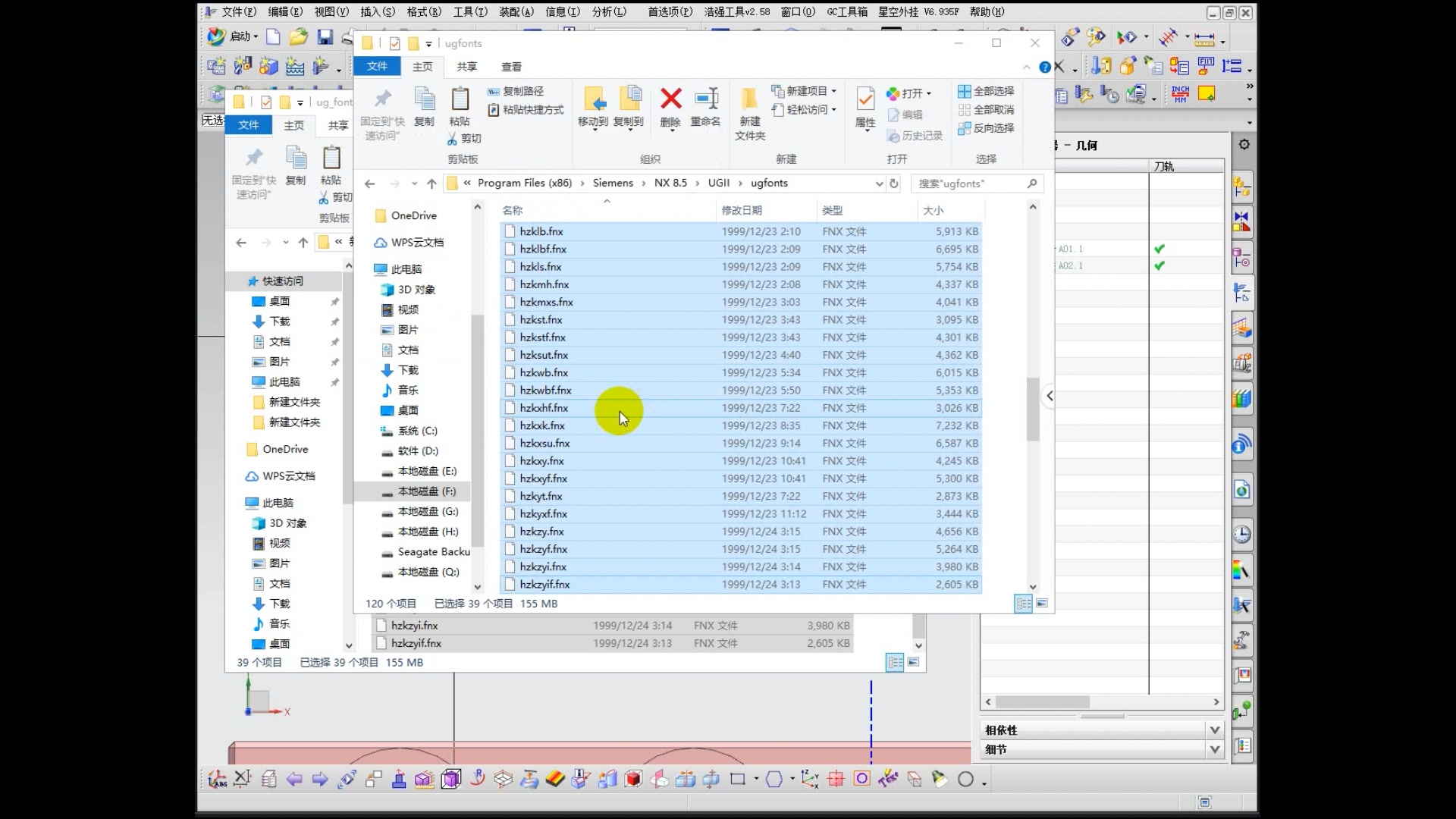The image size is (1456, 819).
Task: Switch to the 查看 ribbon tab
Action: (x=511, y=67)
